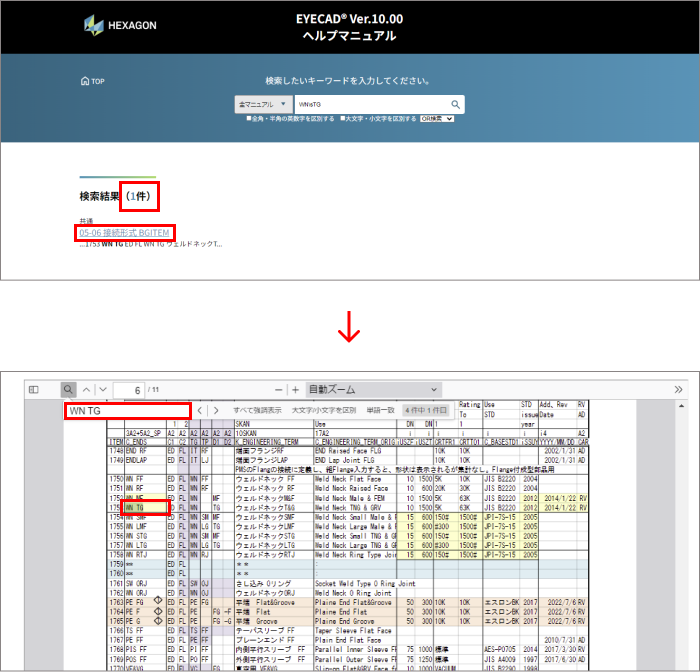Click the TOP link text
Viewport: 700px width, 672px height.
pyautogui.click(x=98, y=81)
